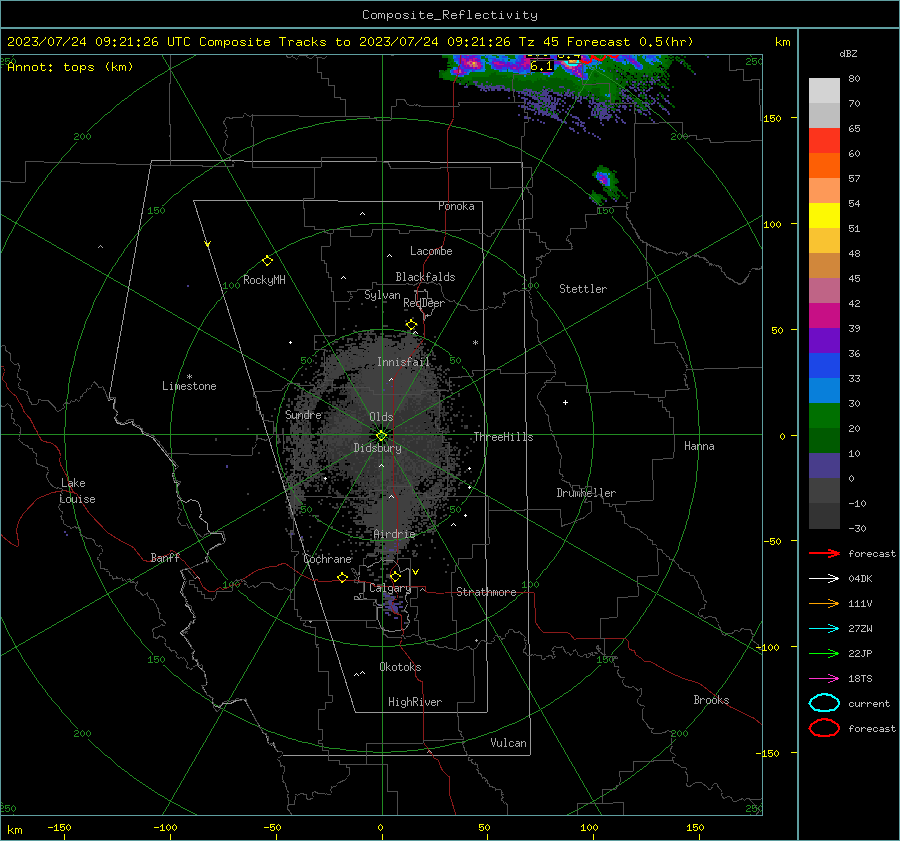This screenshot has width=900, height=841.
Task: Click the HighRiver town label
Action: [x=415, y=702]
